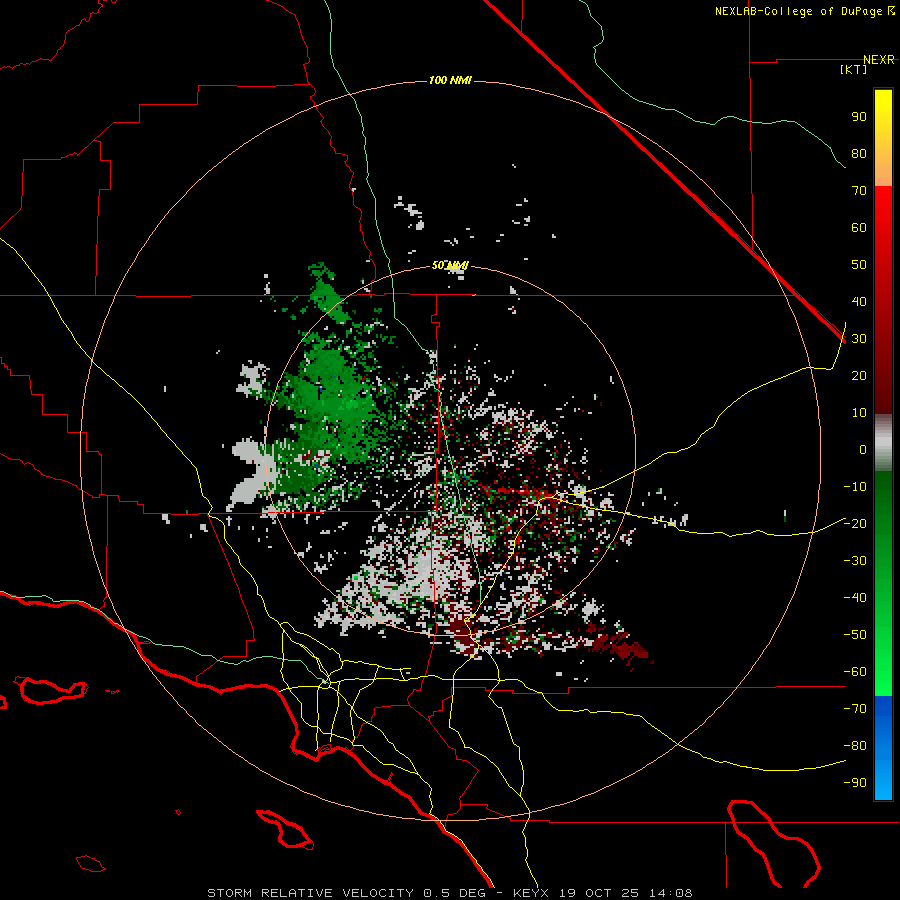This screenshot has width=900, height=900.
Task: Click the 10 value on velocity scale
Action: (x=859, y=413)
